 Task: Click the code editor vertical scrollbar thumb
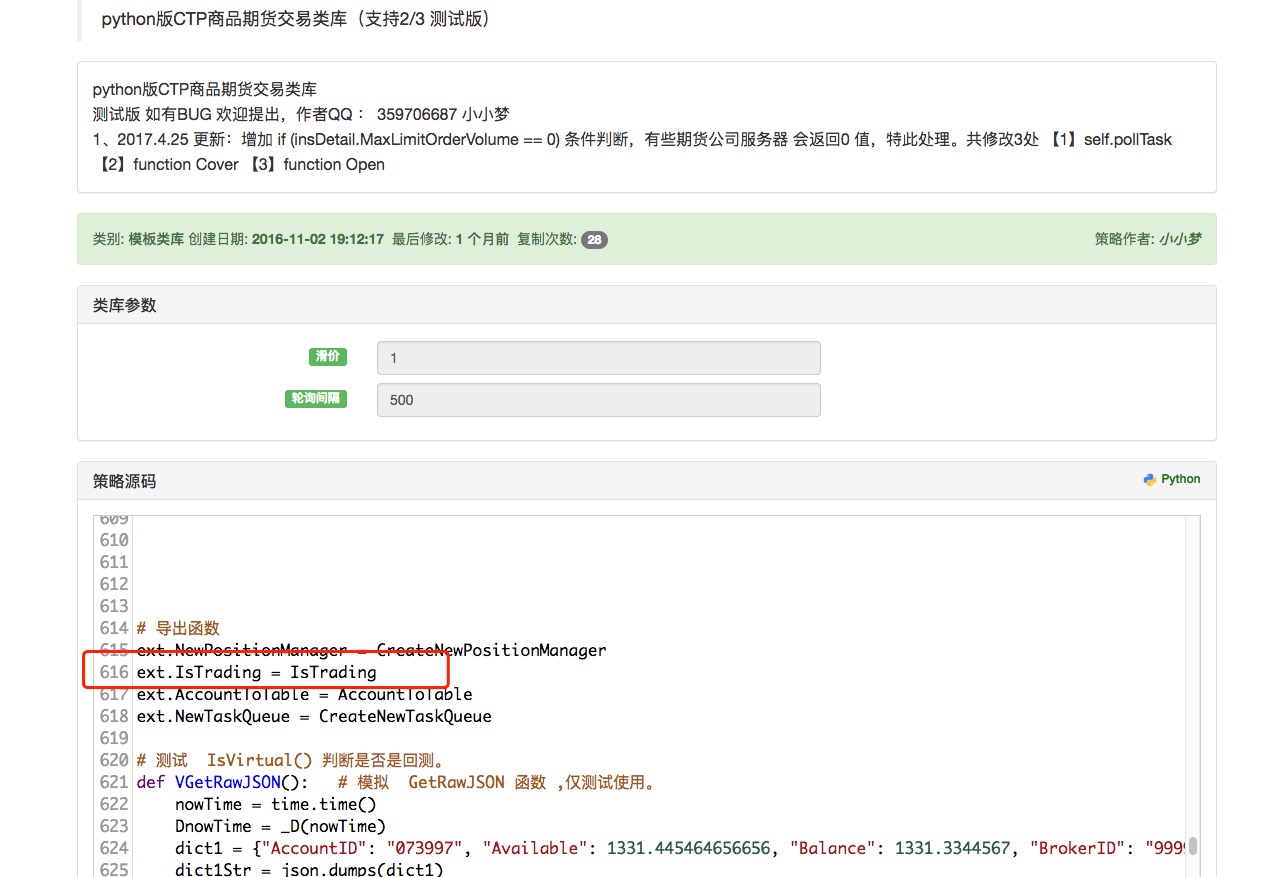[1193, 846]
